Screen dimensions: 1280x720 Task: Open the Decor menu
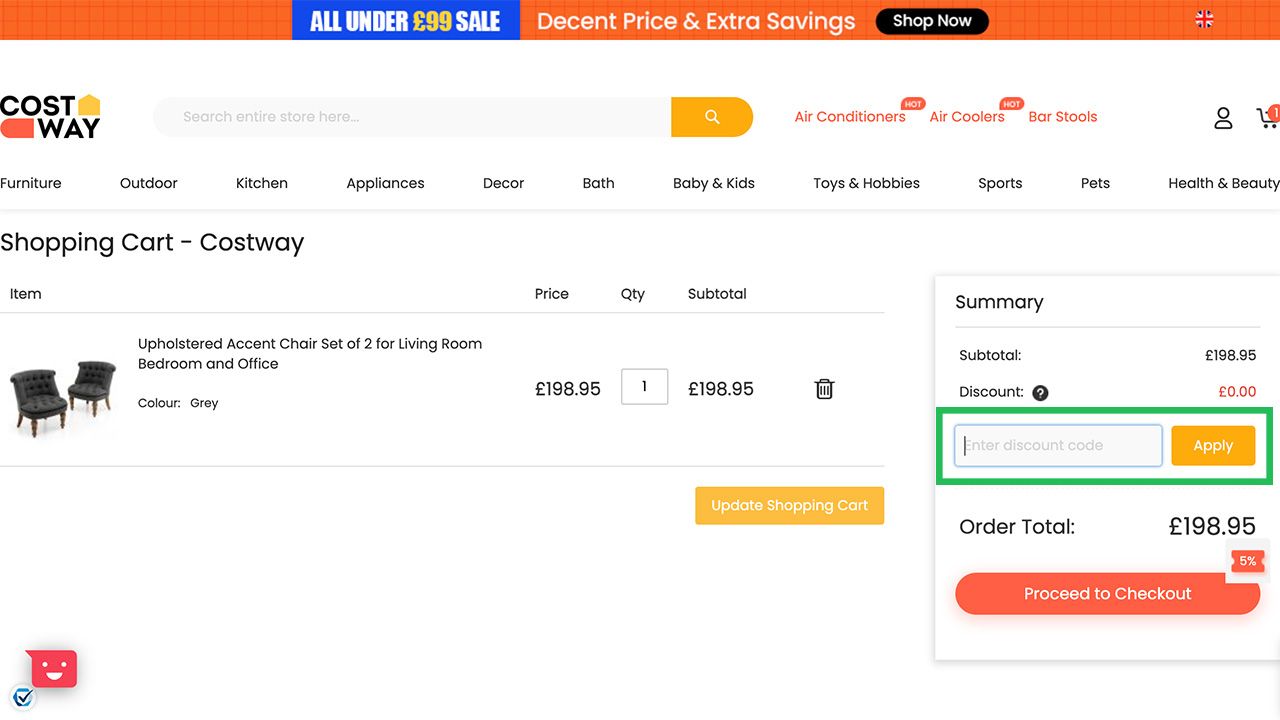(504, 183)
